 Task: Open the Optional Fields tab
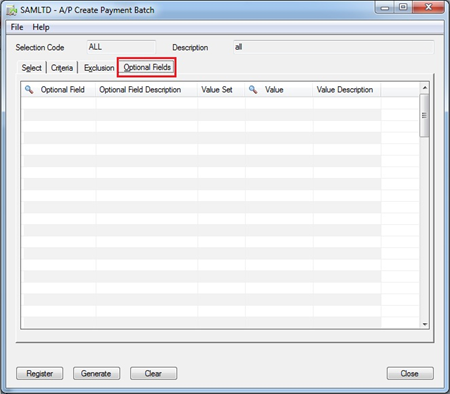coord(147,67)
